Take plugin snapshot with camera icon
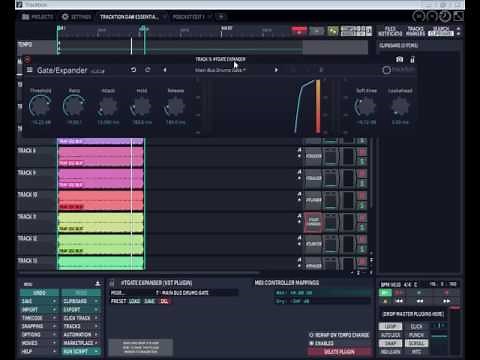Image resolution: width=480 pixels, height=360 pixels. [x=399, y=59]
